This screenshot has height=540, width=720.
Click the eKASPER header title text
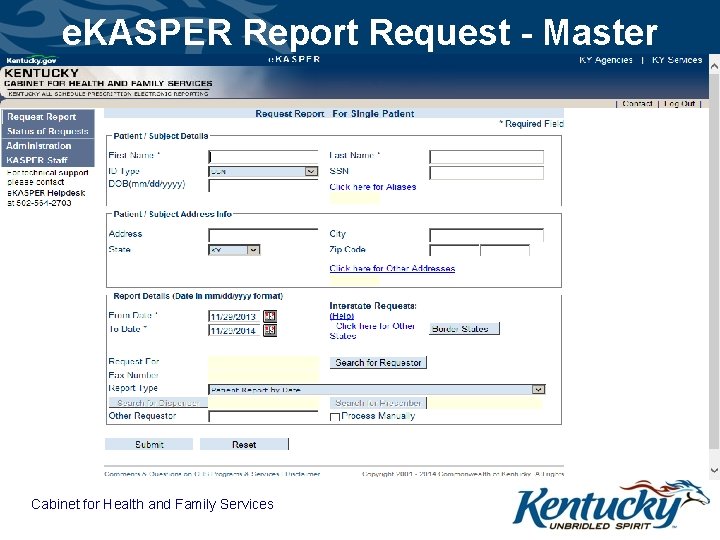(x=294, y=59)
